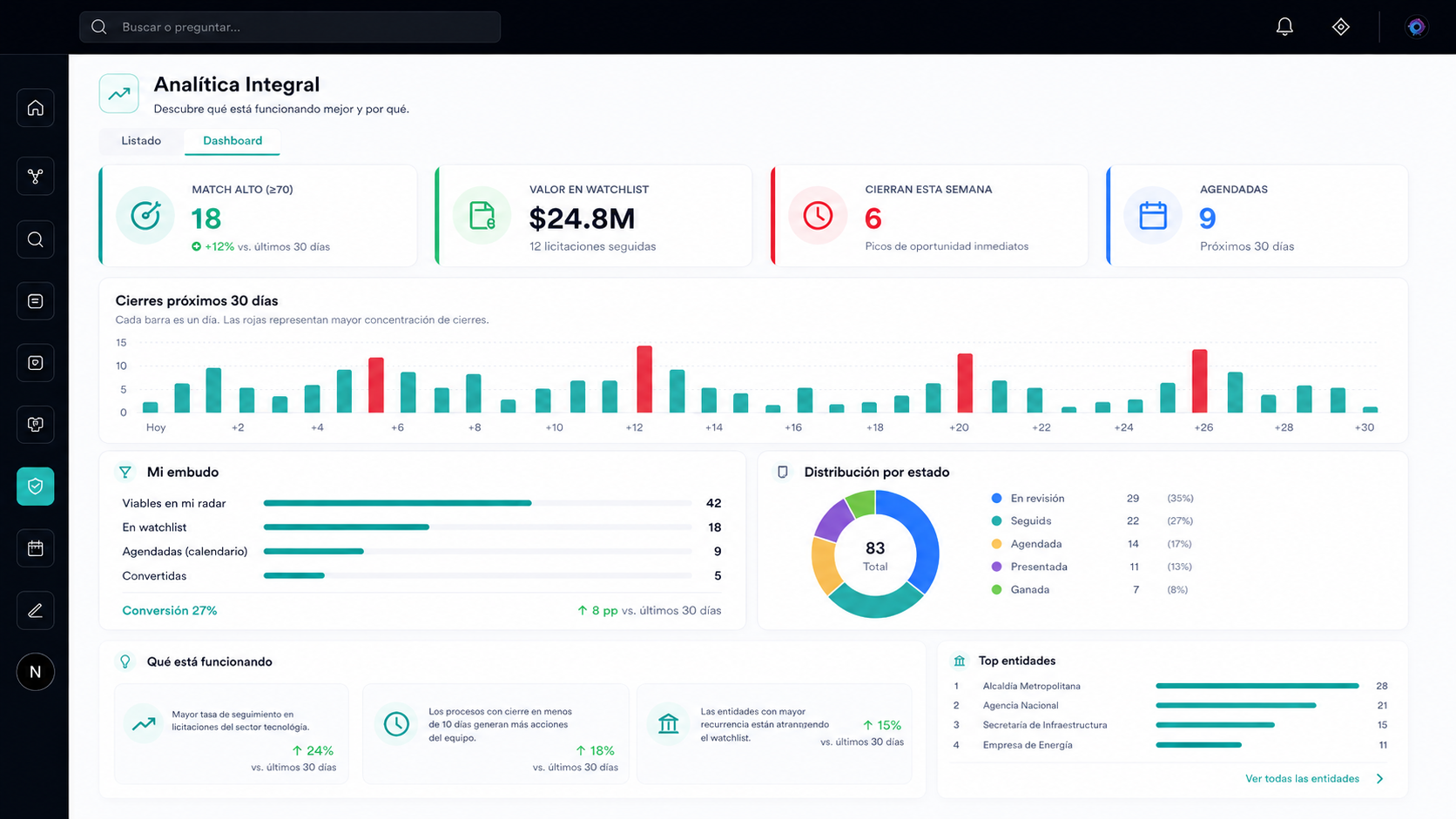Click the purple Presentada legend dot
The height and width of the screenshot is (819, 1456).
[x=997, y=567]
